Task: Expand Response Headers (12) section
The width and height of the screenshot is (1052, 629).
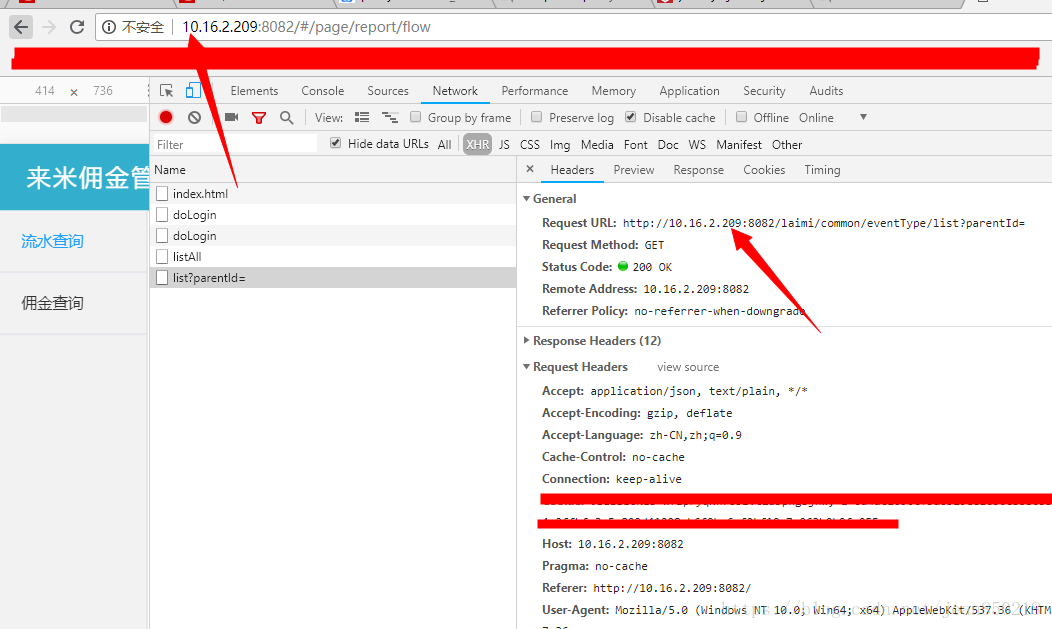Action: (527, 341)
